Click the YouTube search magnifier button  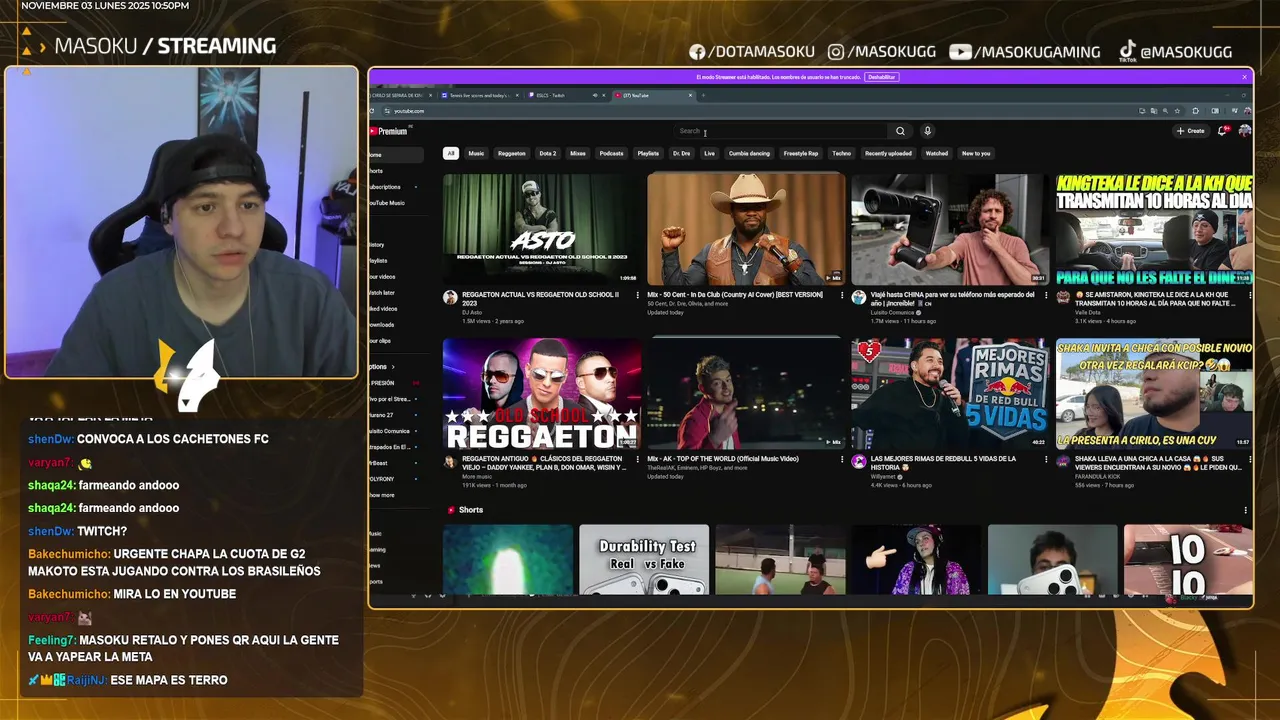tap(900, 131)
